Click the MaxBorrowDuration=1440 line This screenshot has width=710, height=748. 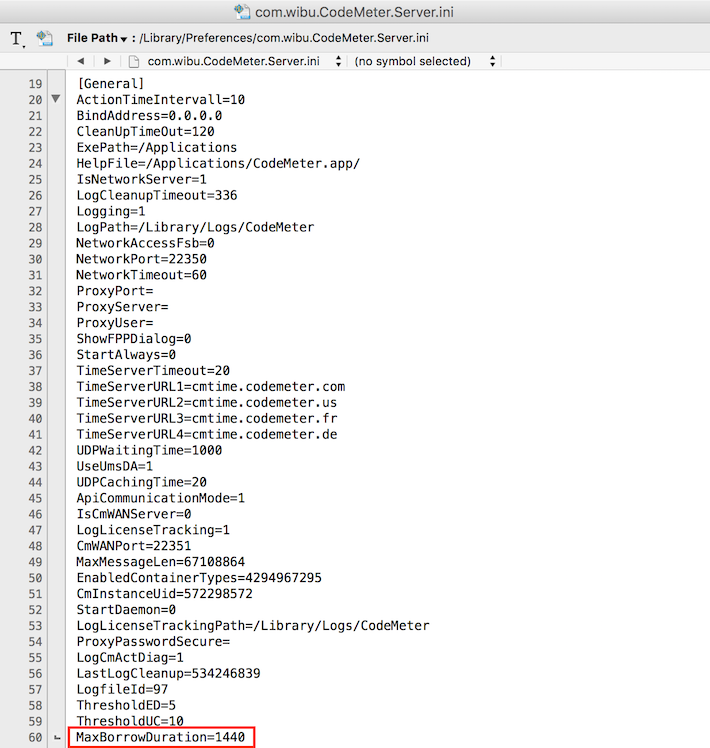click(x=160, y=738)
